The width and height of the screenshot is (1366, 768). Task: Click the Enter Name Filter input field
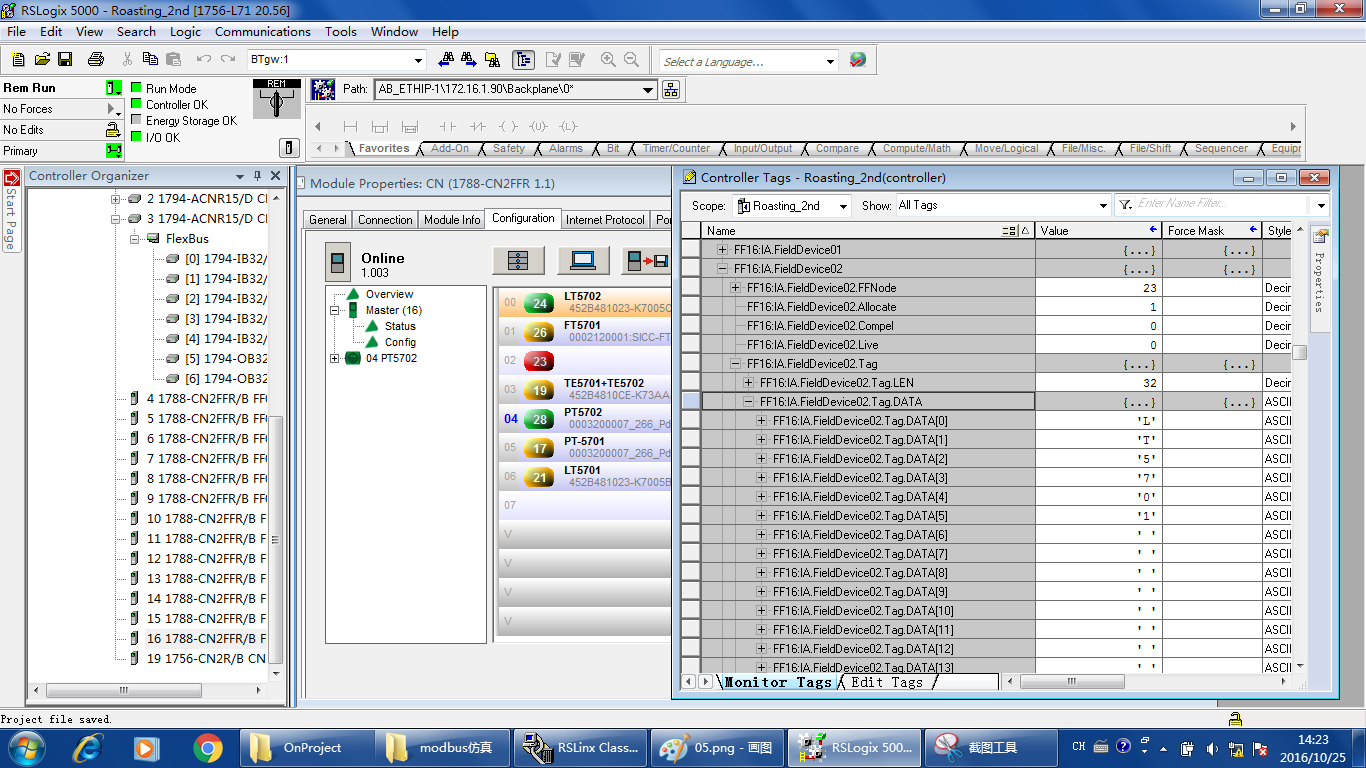pyautogui.click(x=1220, y=205)
